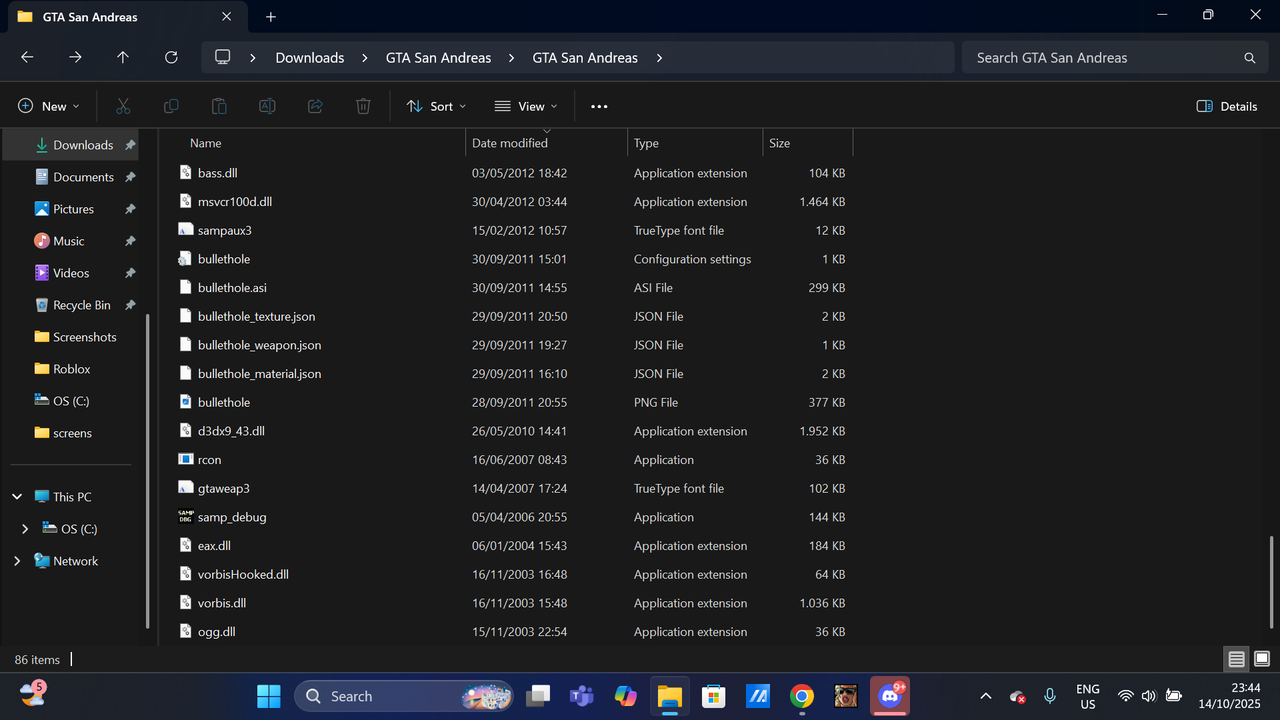Screen dimensions: 1280x720
Task: Unpin Music from Quick access
Action: pyautogui.click(x=130, y=241)
